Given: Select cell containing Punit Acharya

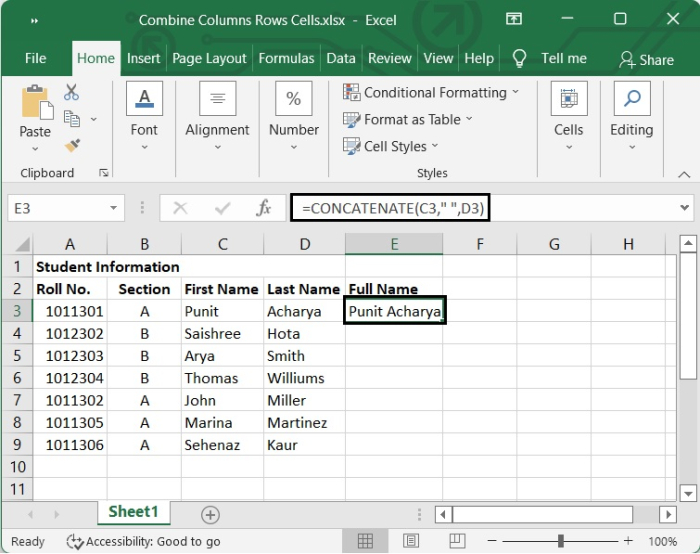Looking at the screenshot, I should point(395,311).
